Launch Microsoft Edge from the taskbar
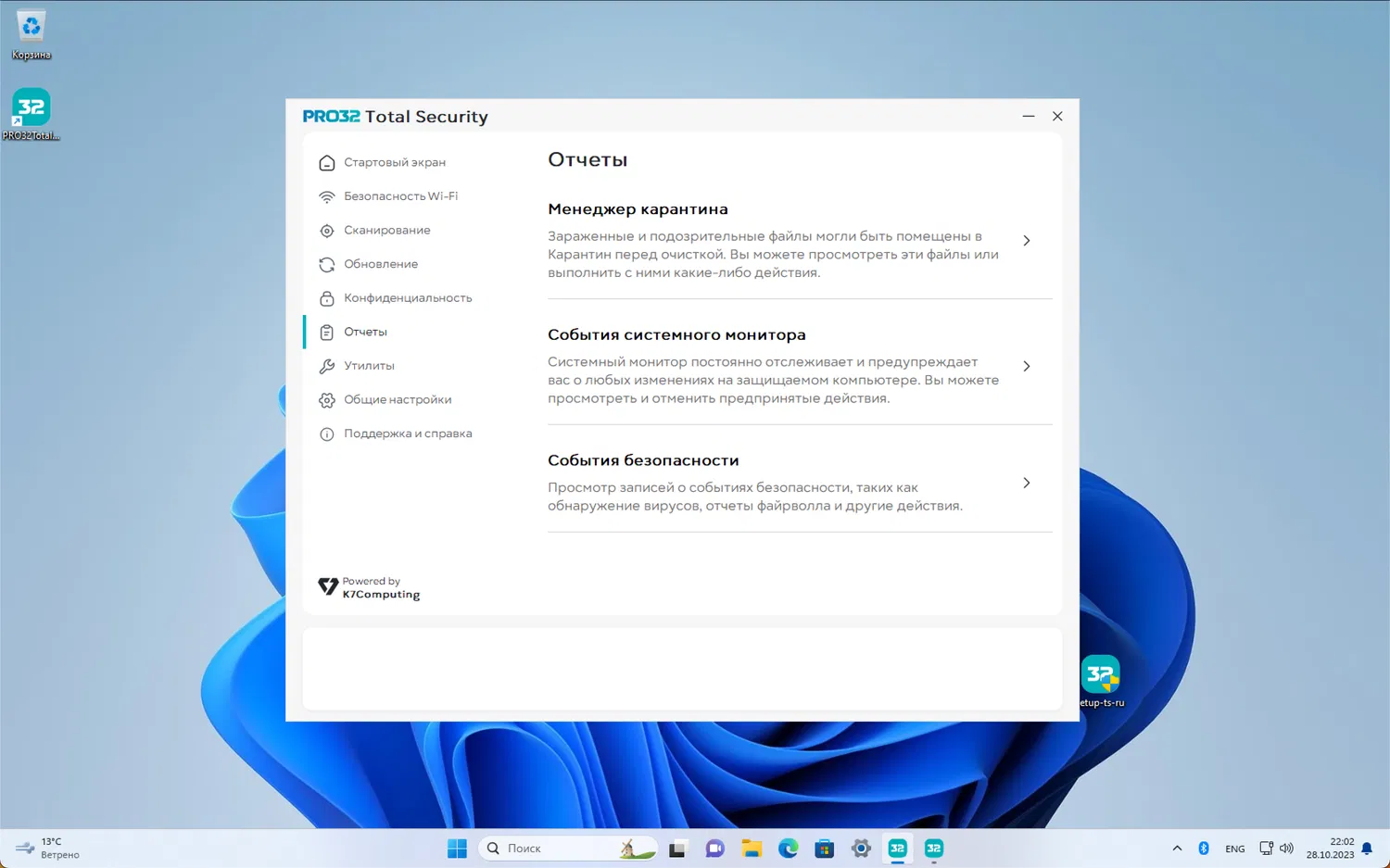The image size is (1390, 868). tap(788, 849)
